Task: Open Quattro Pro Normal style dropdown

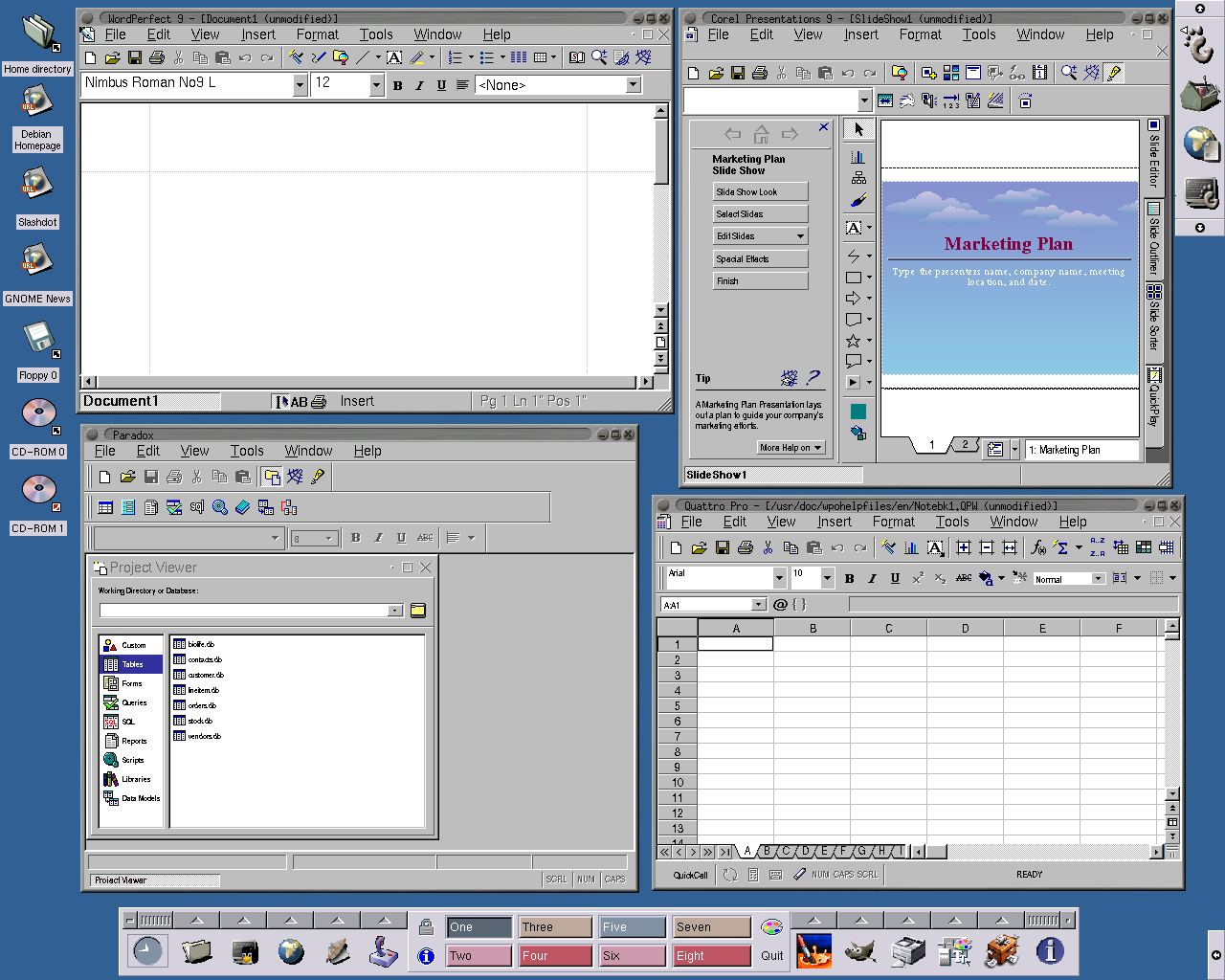Action: (1098, 579)
